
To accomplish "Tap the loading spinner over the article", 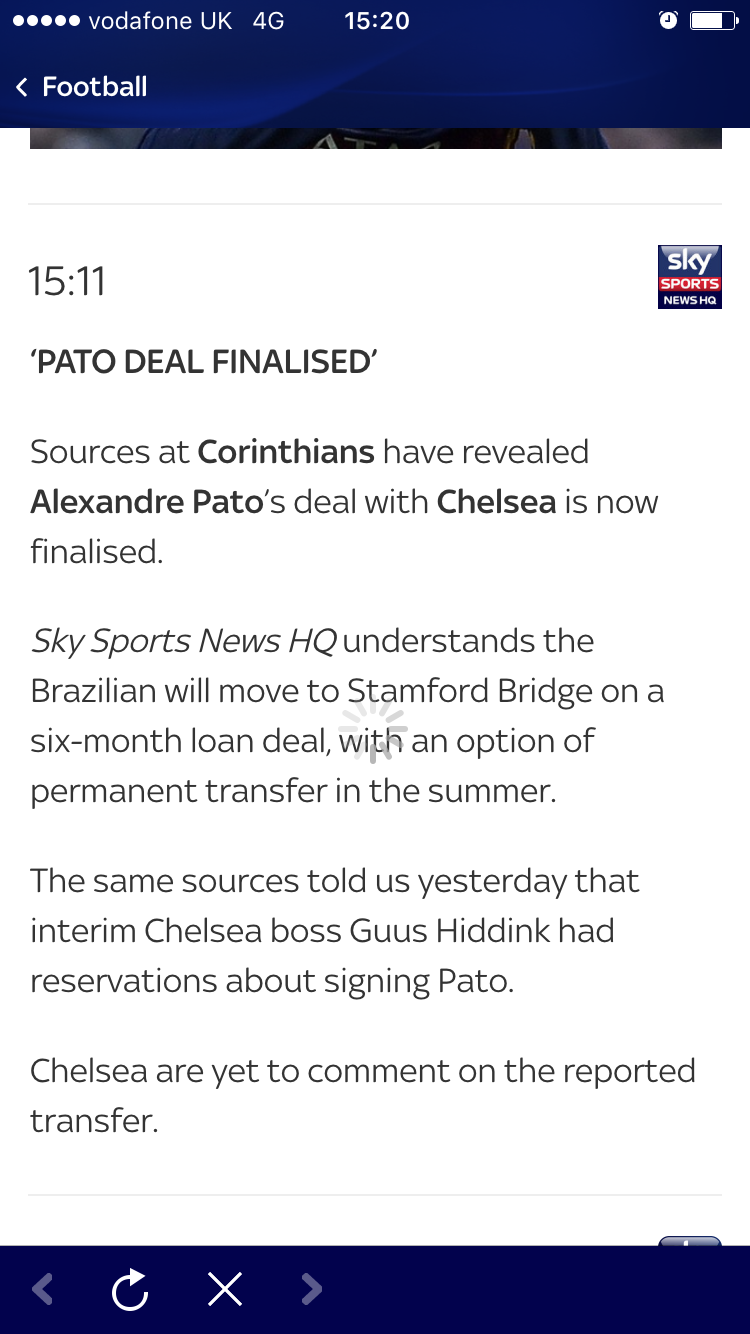I will [x=373, y=730].
